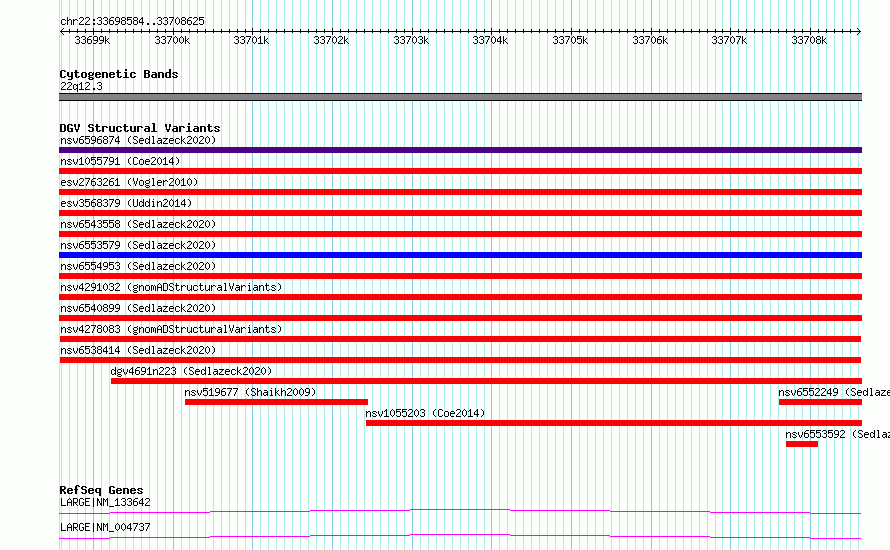
Task: Select the dgv4691n223 (Sedlazeck2020) label
Action: 191,371
